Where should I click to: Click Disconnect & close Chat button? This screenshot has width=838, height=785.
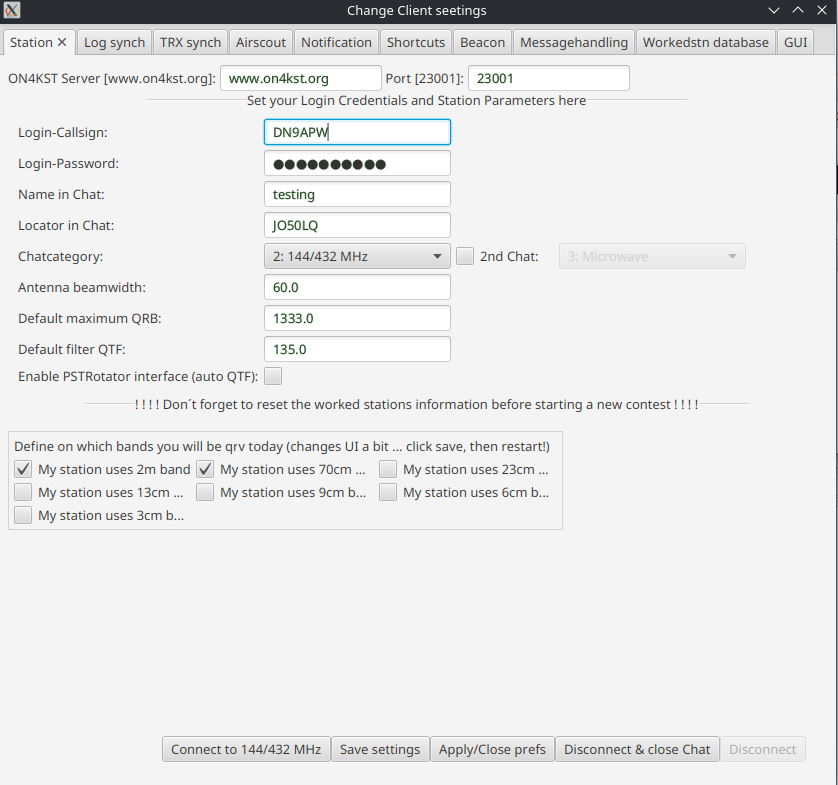coord(637,749)
